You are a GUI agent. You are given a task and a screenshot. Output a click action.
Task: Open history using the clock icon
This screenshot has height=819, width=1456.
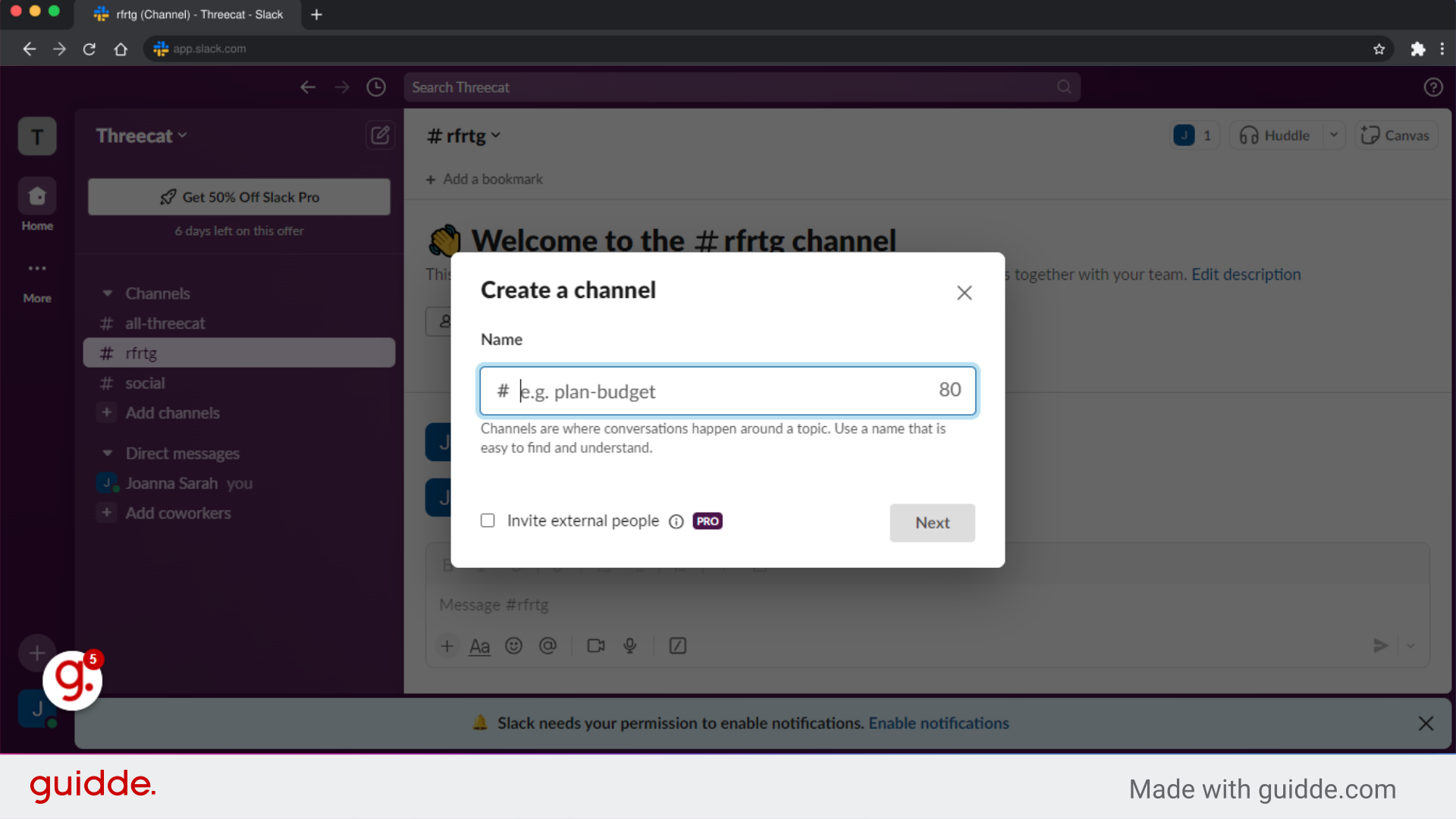click(376, 86)
